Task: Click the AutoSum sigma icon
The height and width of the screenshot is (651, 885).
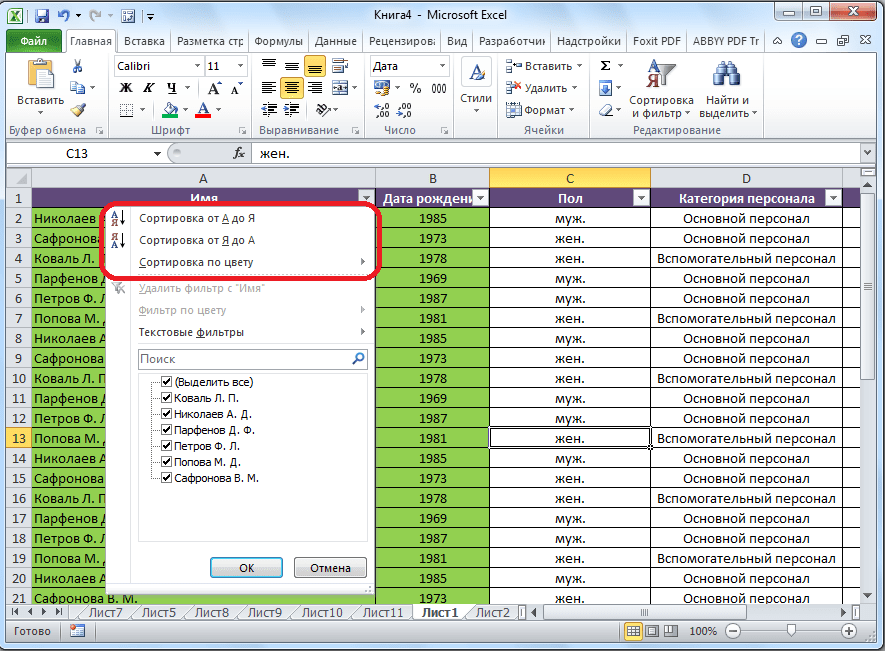Action: click(606, 66)
